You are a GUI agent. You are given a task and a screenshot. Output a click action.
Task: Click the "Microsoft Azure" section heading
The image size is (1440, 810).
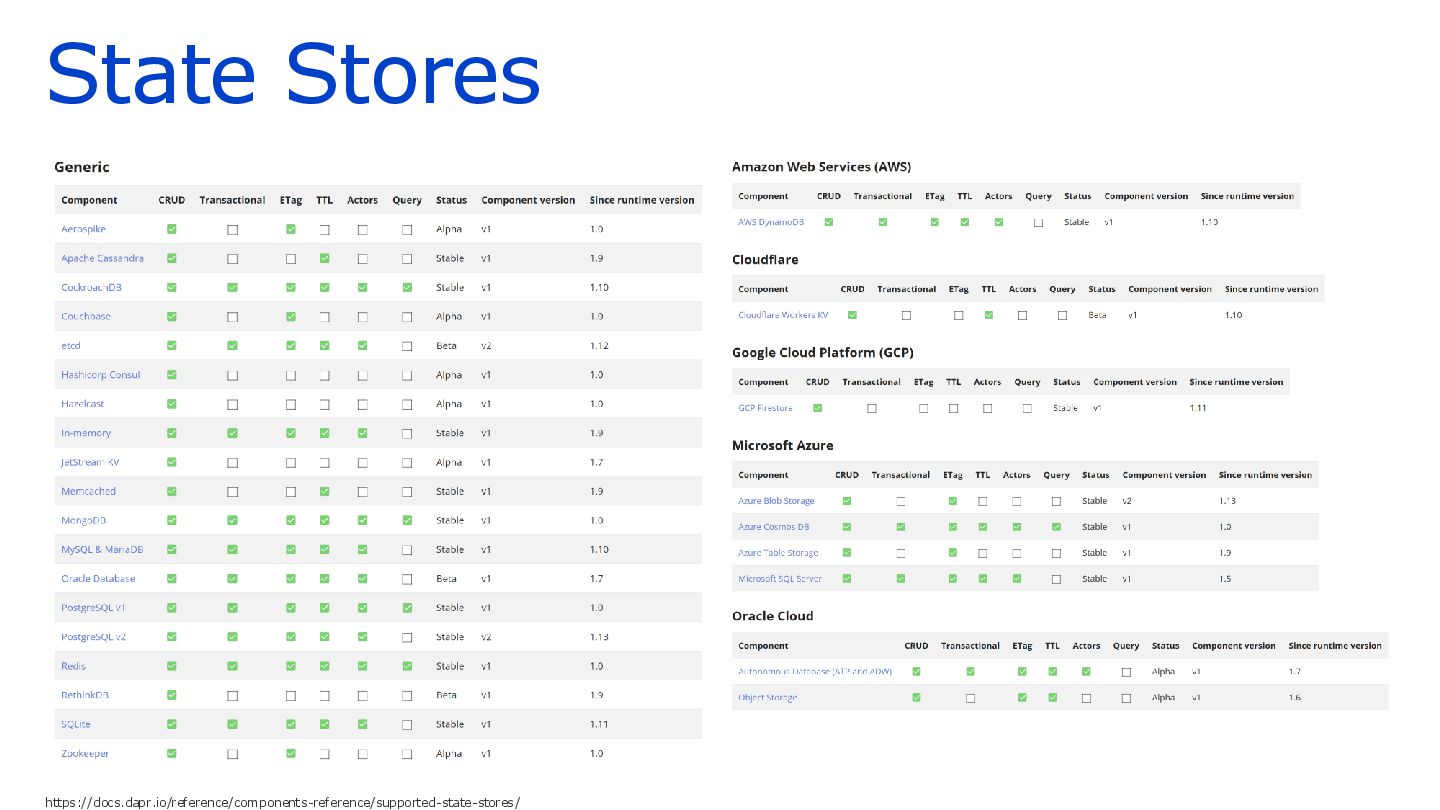[x=782, y=446]
